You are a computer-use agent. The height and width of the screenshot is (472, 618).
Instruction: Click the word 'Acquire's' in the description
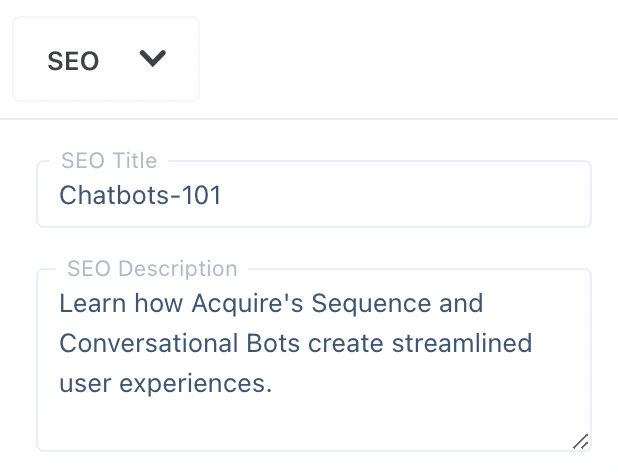coord(248,303)
